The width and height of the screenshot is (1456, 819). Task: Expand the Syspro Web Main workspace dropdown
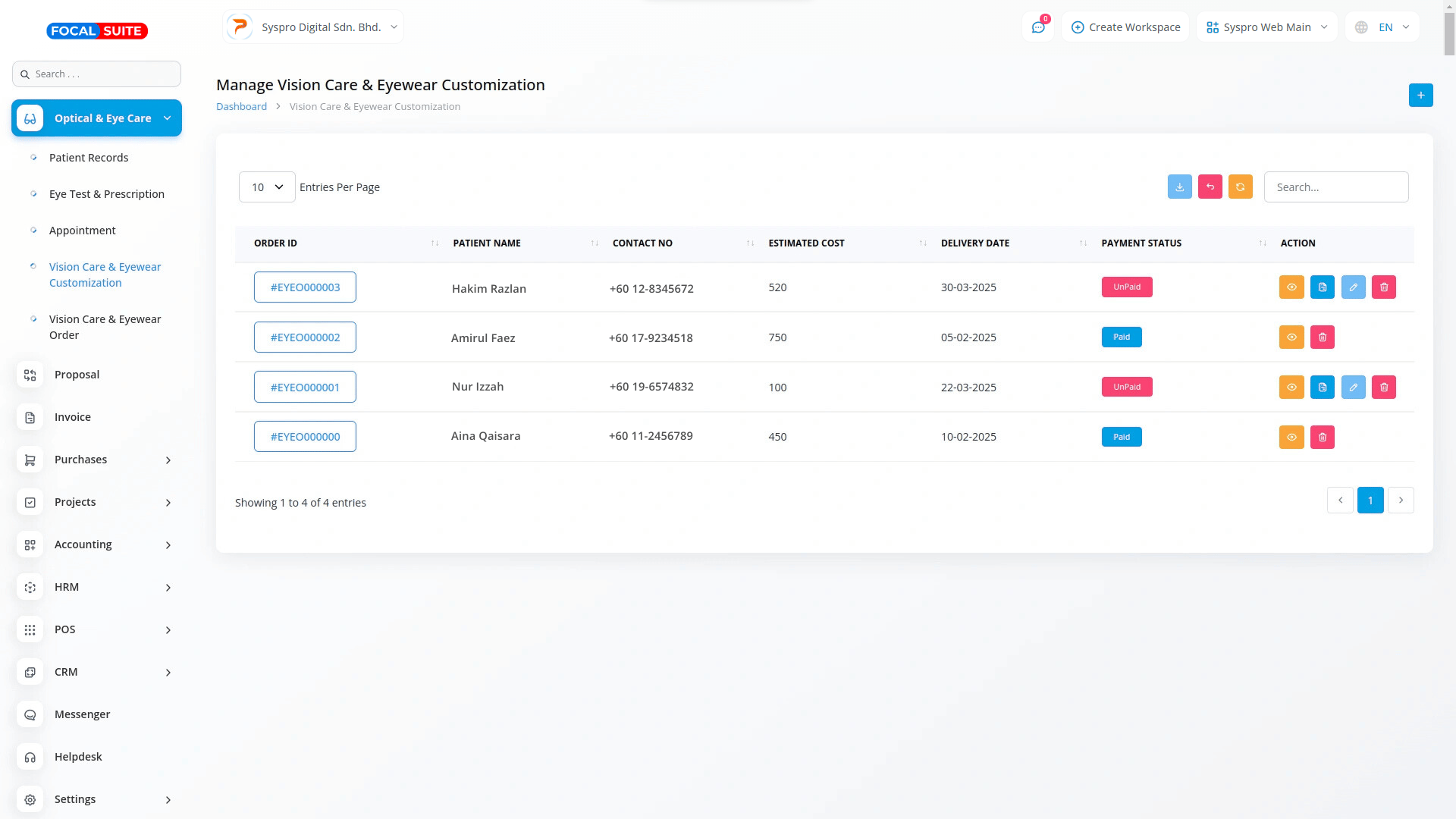point(1266,27)
